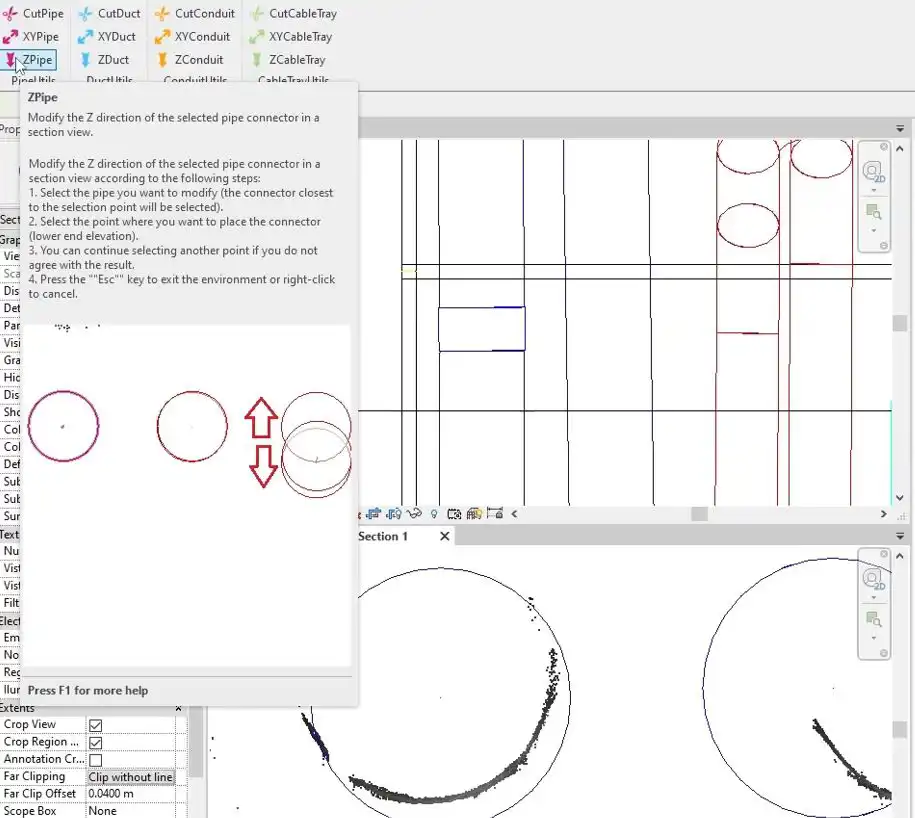Choose the ZConduit tool
Image resolution: width=915 pixels, height=818 pixels.
(189, 60)
